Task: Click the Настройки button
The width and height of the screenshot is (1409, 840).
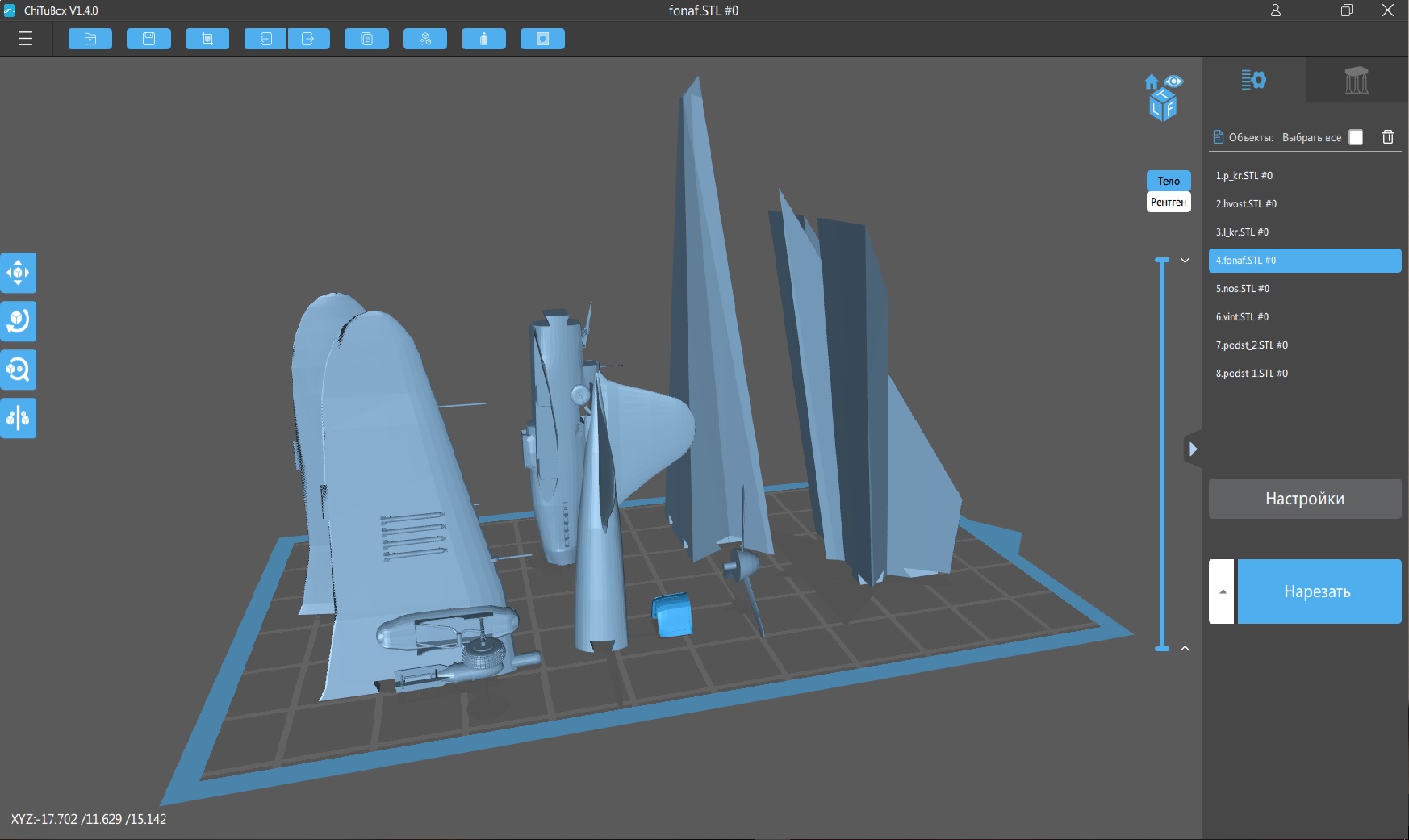Action: point(1304,499)
